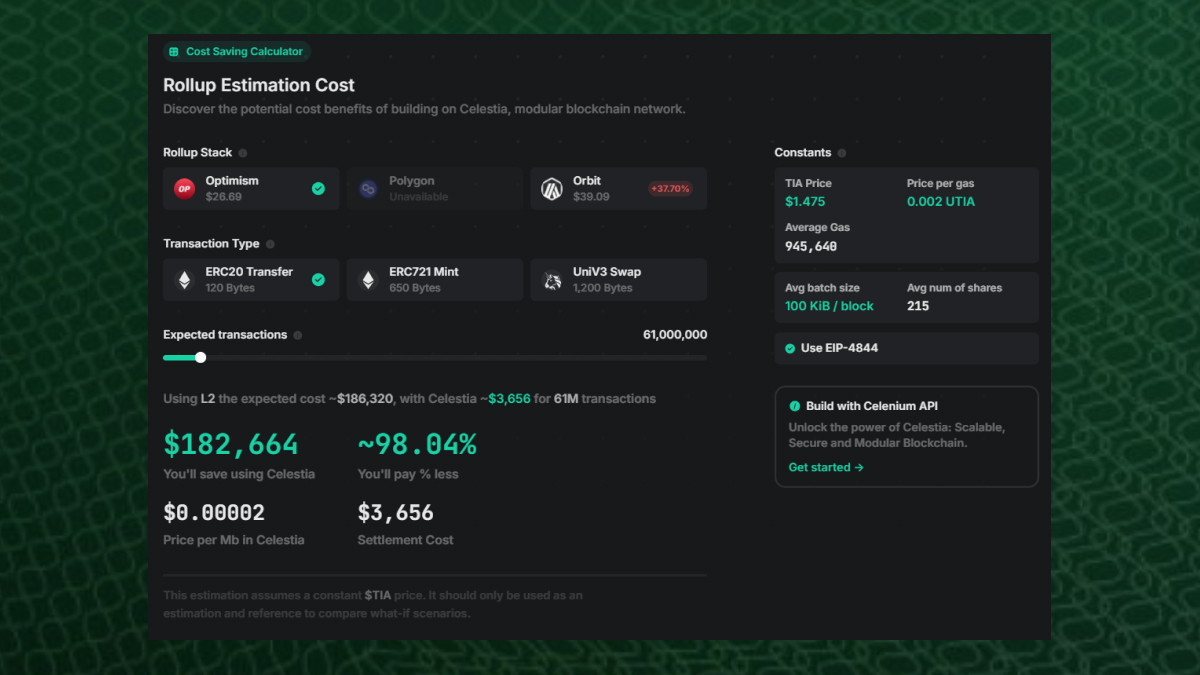Viewport: 1200px width, 675px height.
Task: Click the Avg batch size value 100 KiB / block
Action: coord(829,306)
